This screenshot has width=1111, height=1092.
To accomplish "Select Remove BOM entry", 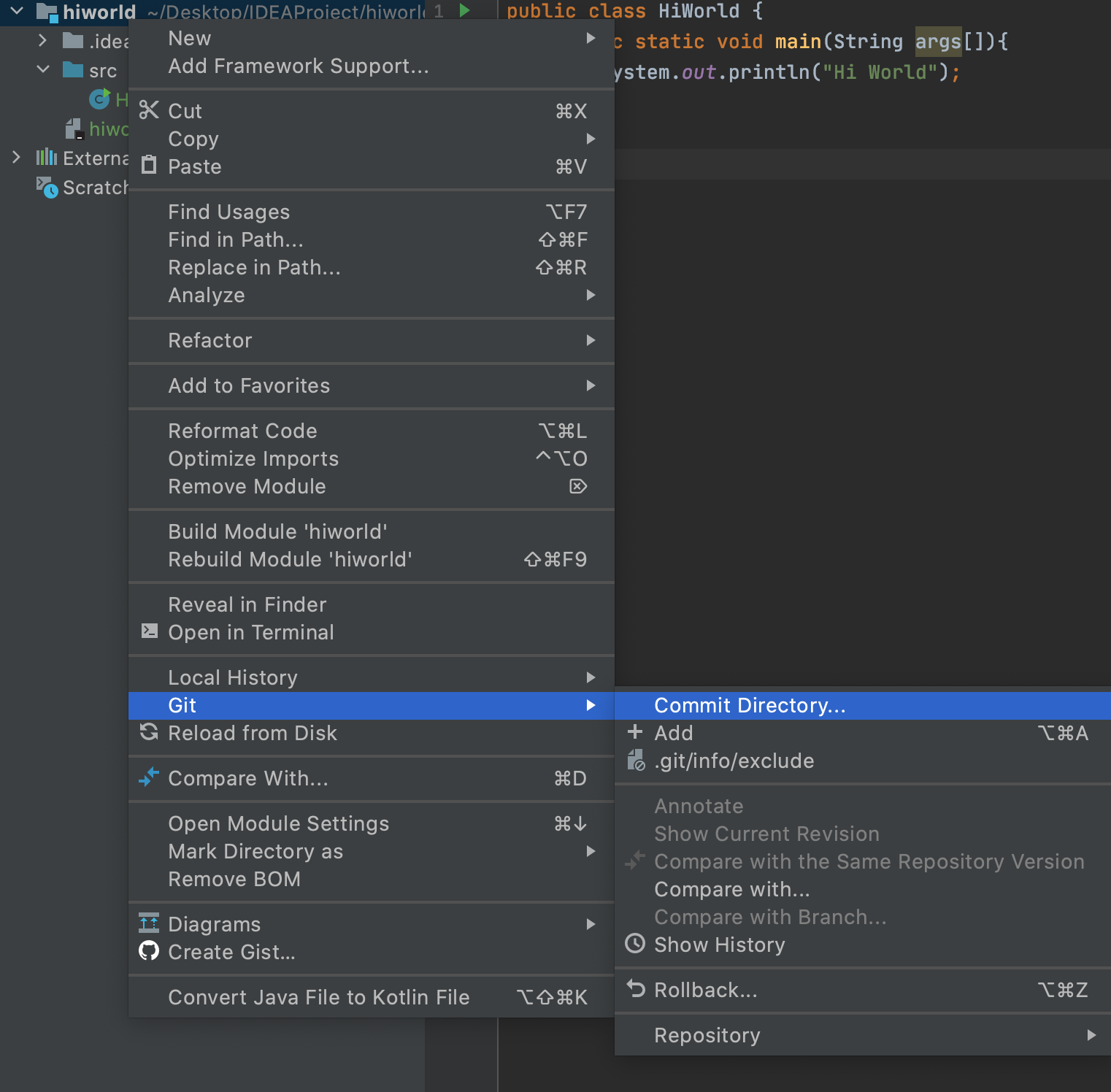I will click(371, 879).
